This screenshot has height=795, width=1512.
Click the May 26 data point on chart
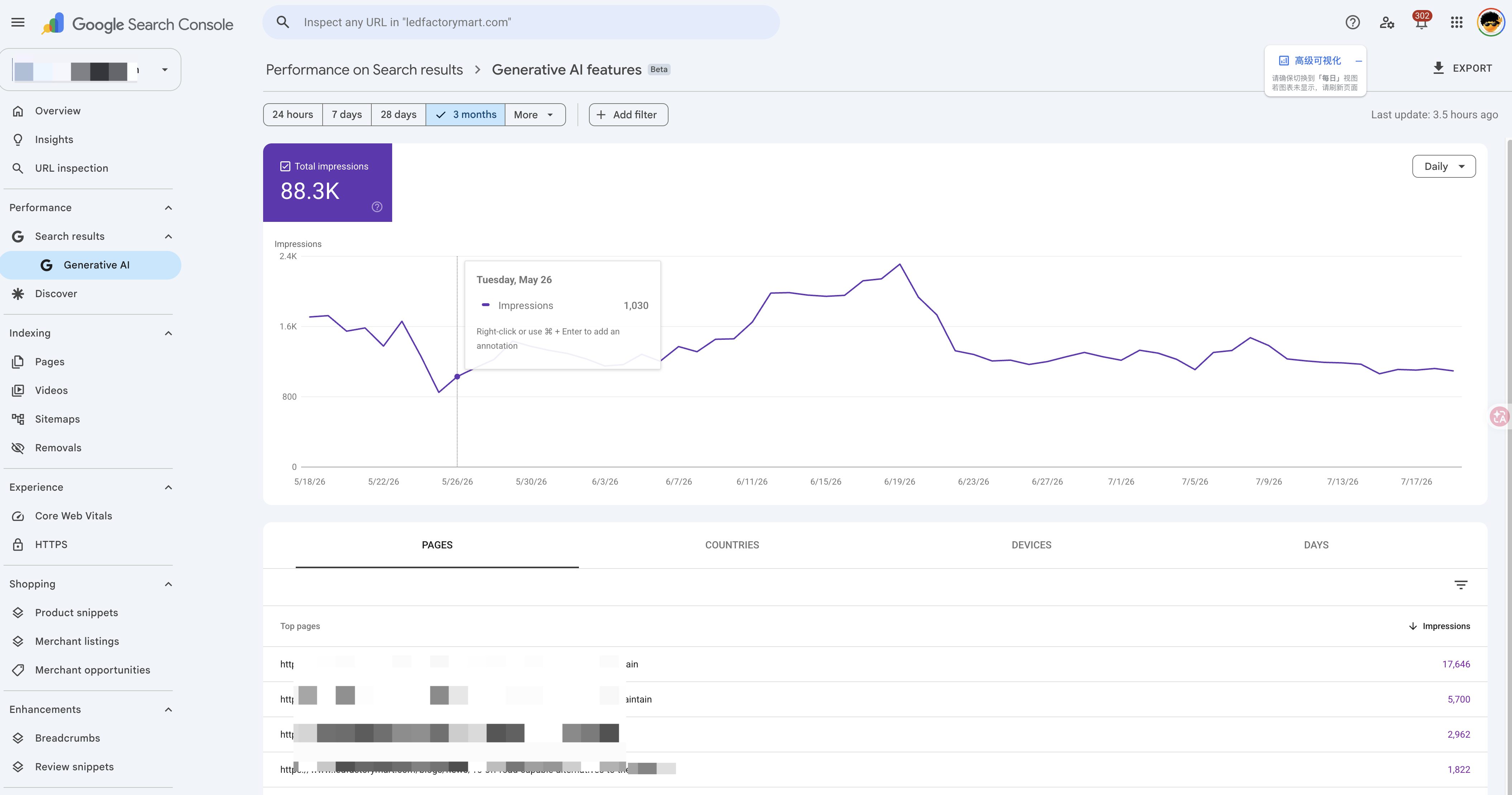457,377
